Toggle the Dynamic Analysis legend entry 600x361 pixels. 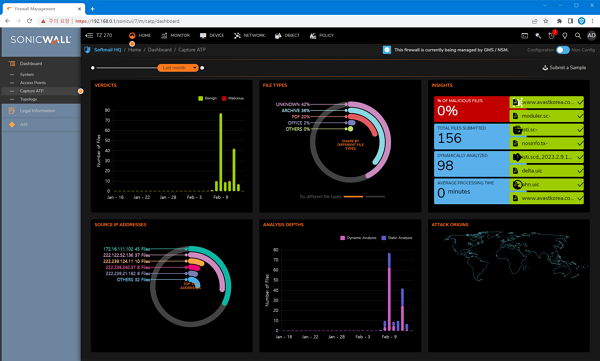[x=358, y=238]
